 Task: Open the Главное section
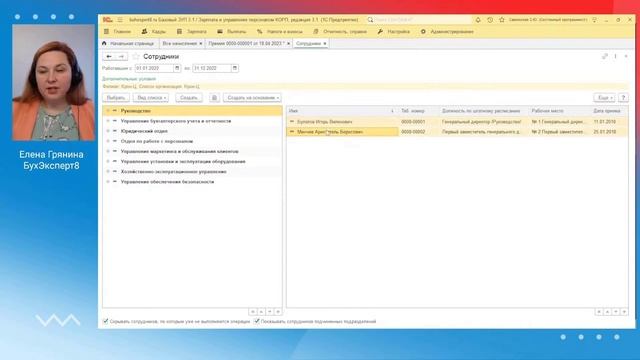[x=118, y=31]
